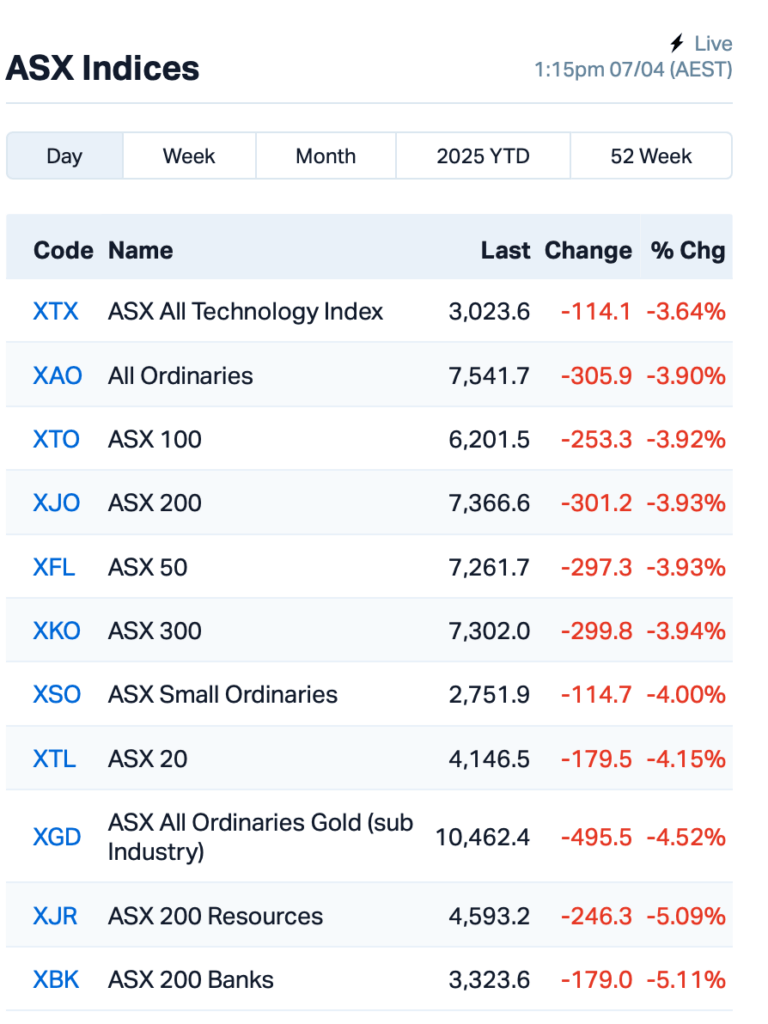Image resolution: width=768 pixels, height=1024 pixels.
Task: Open the XFL ASX 50 link
Action: tap(54, 567)
